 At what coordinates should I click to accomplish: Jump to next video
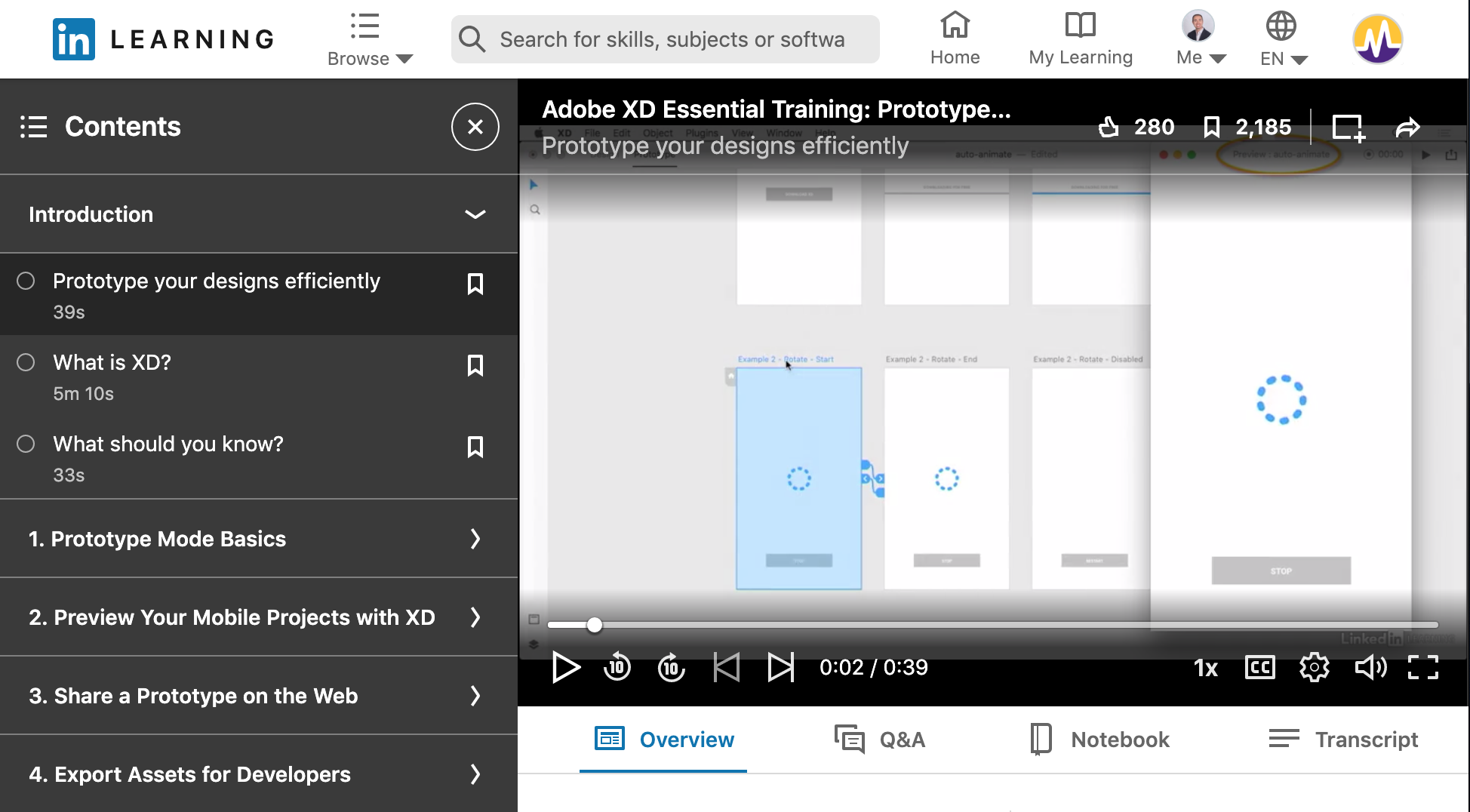point(781,667)
